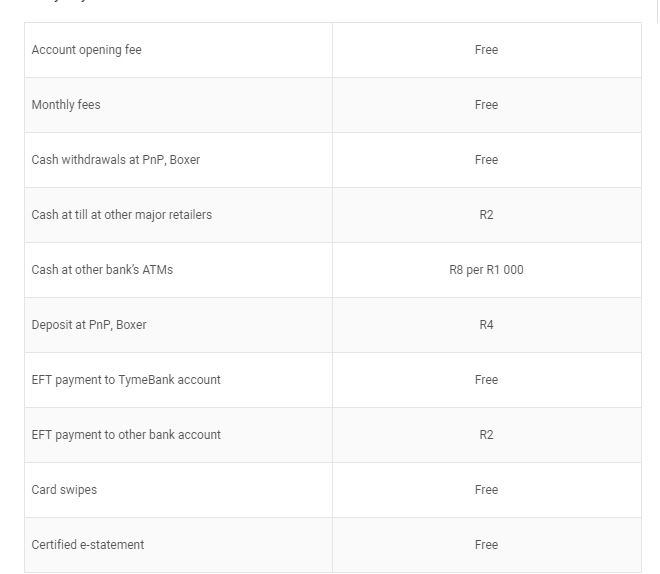The image size is (660, 574).
Task: Click the 'R4' deposit fee value
Action: pos(486,325)
